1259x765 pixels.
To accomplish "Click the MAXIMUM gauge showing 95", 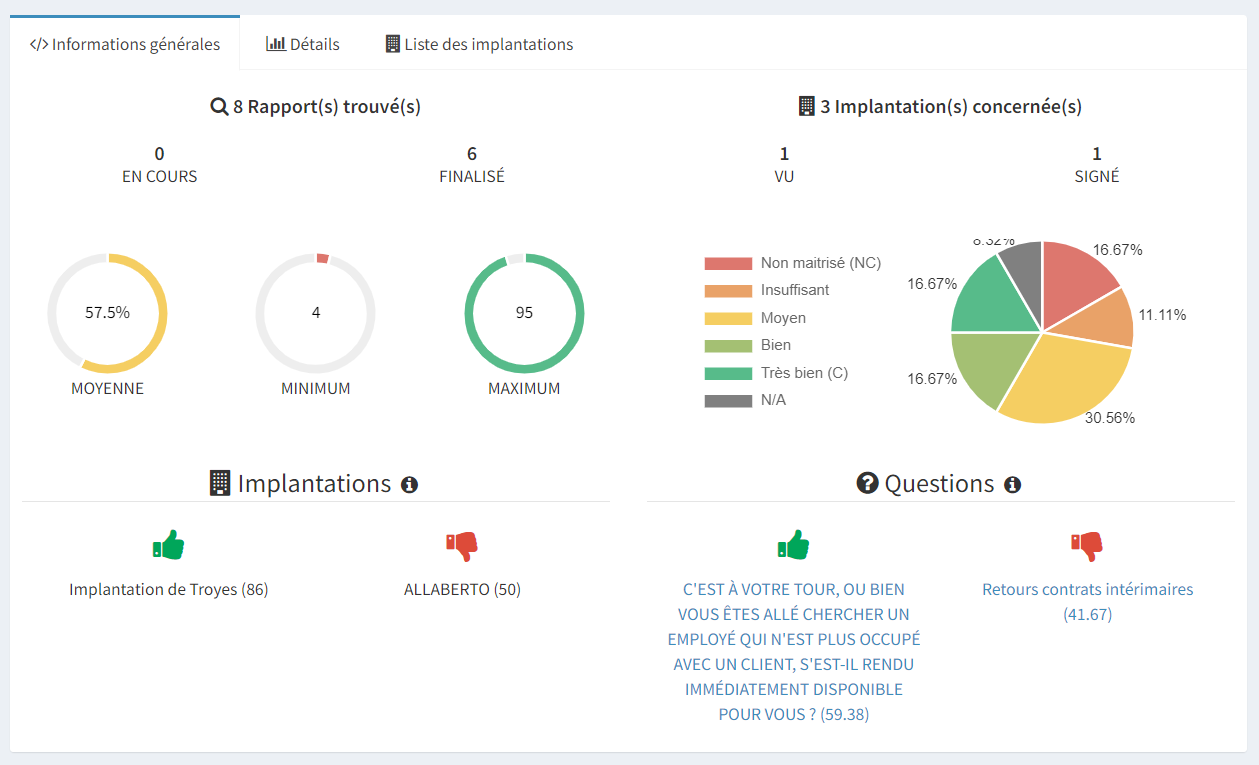I will 524,313.
